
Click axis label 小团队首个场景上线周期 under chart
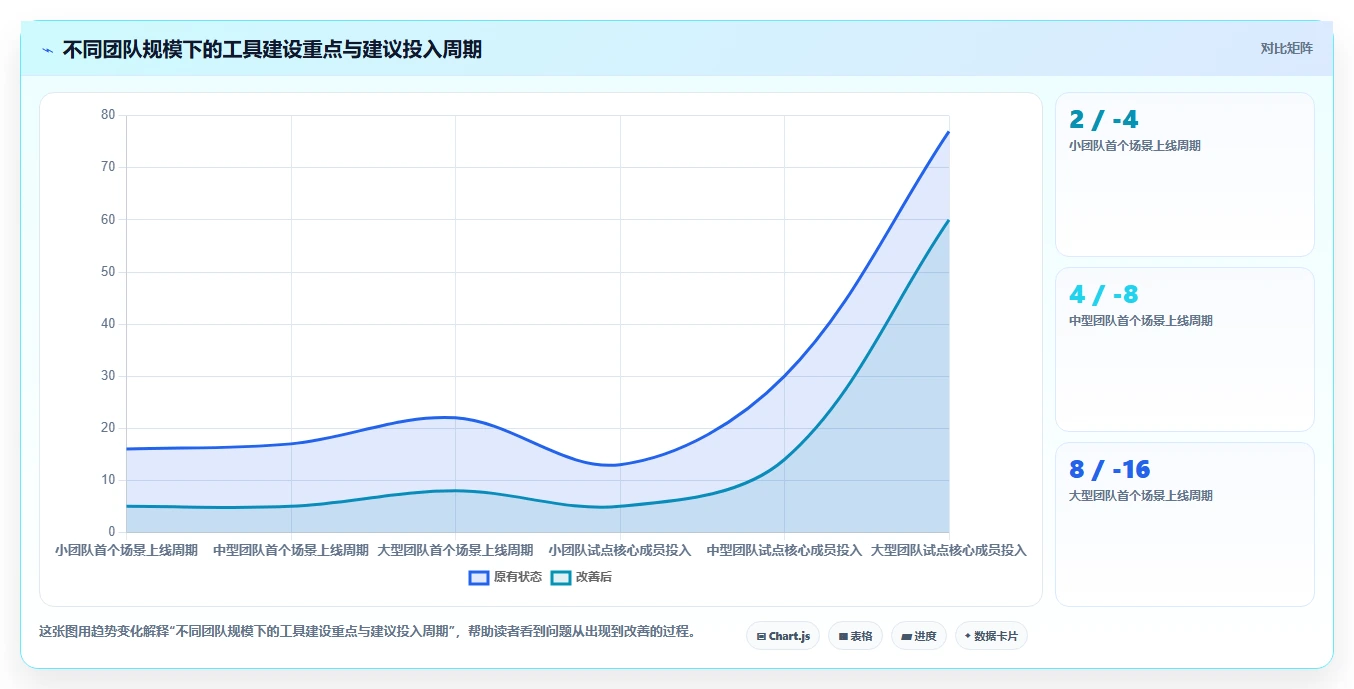coord(126,550)
